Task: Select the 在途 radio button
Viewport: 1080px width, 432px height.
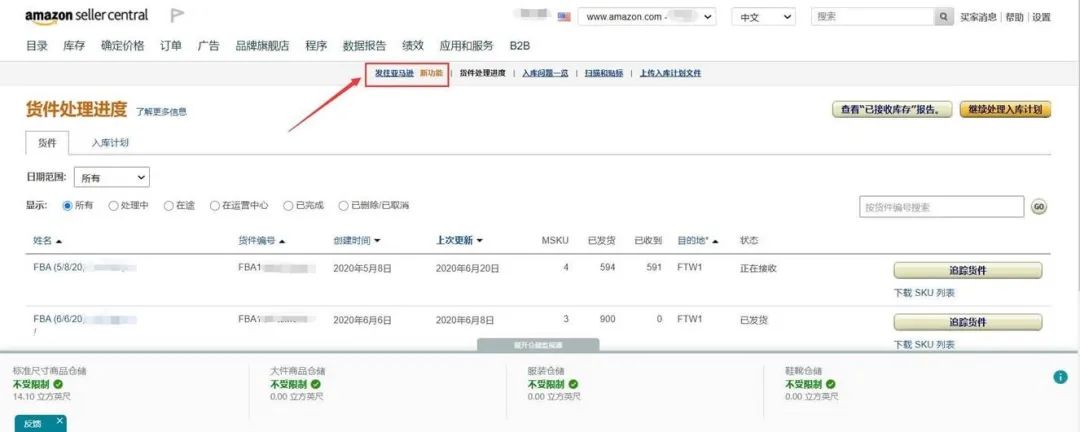Action: [x=168, y=205]
